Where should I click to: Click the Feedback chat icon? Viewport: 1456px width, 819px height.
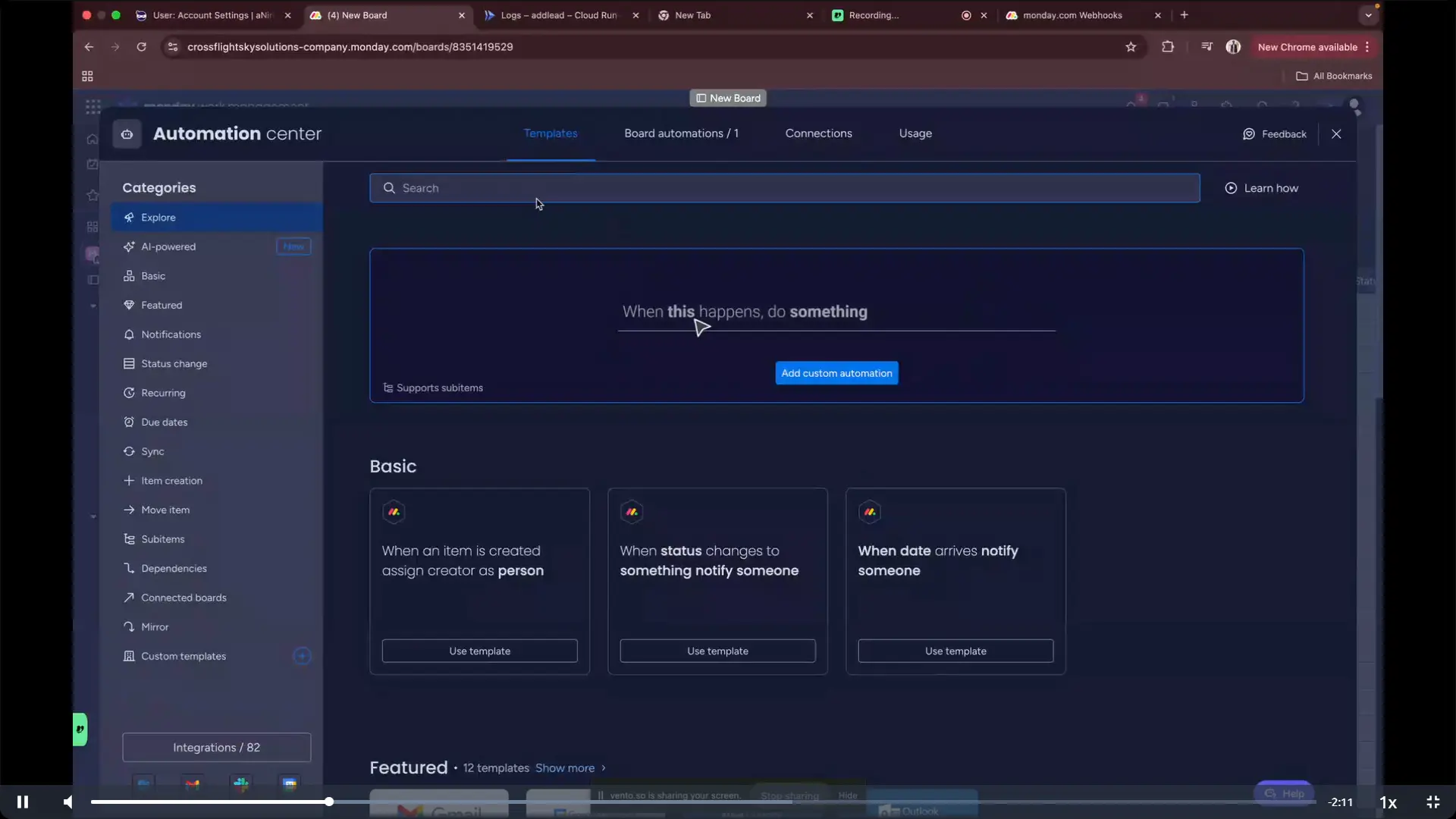point(1248,134)
